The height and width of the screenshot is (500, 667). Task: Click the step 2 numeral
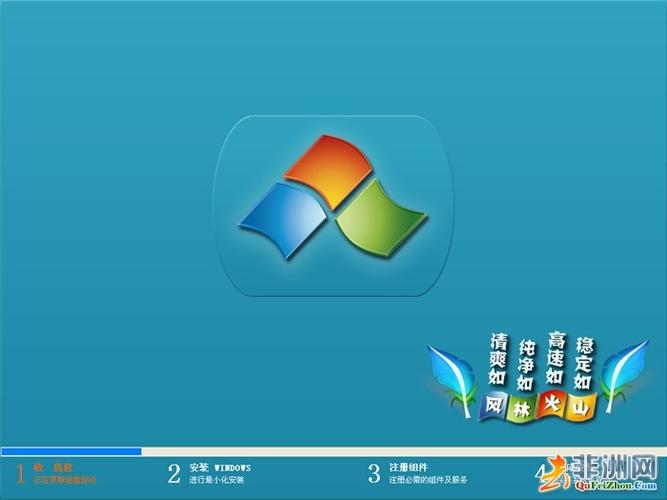174,474
